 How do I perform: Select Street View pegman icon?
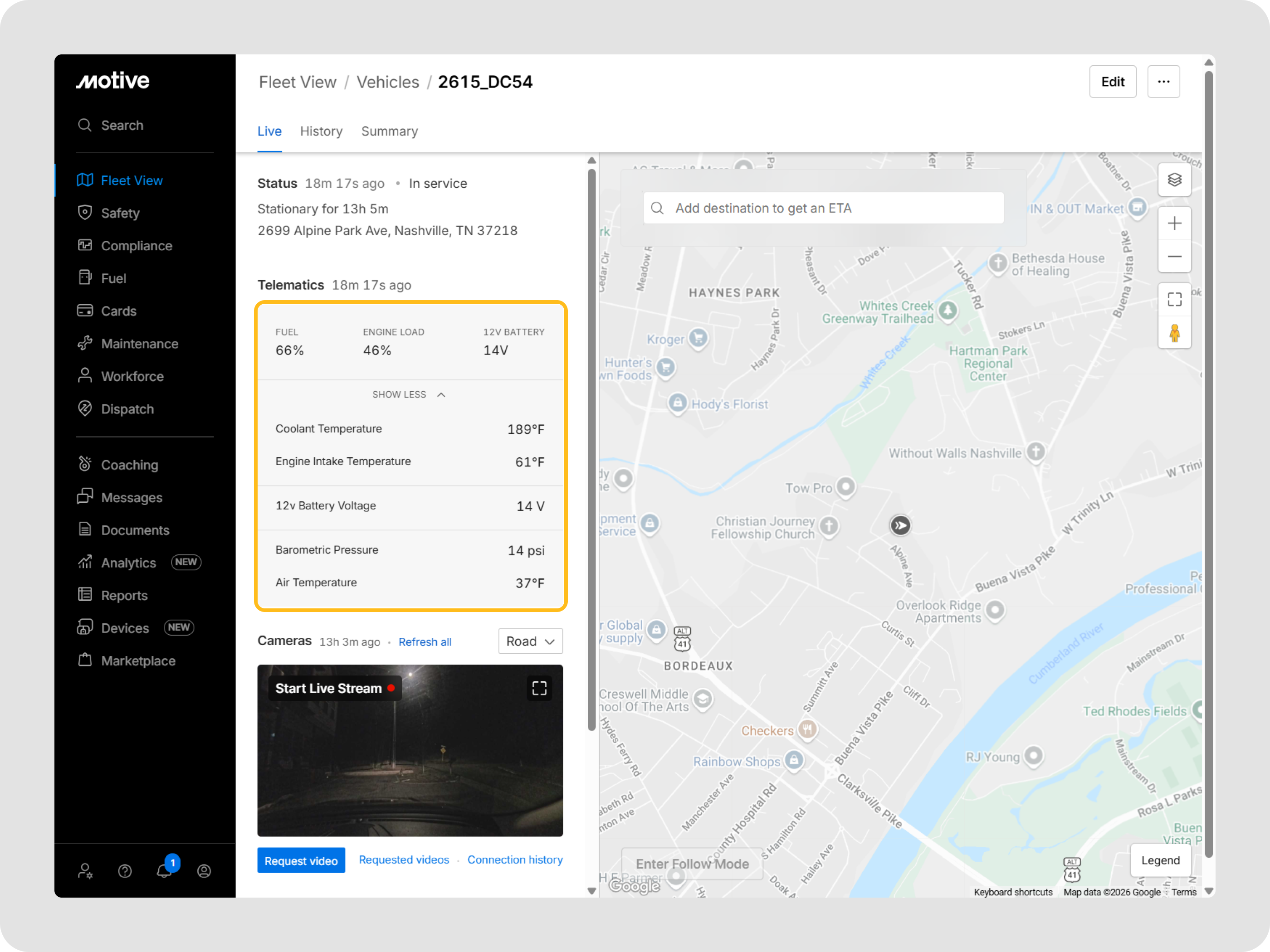(1174, 333)
